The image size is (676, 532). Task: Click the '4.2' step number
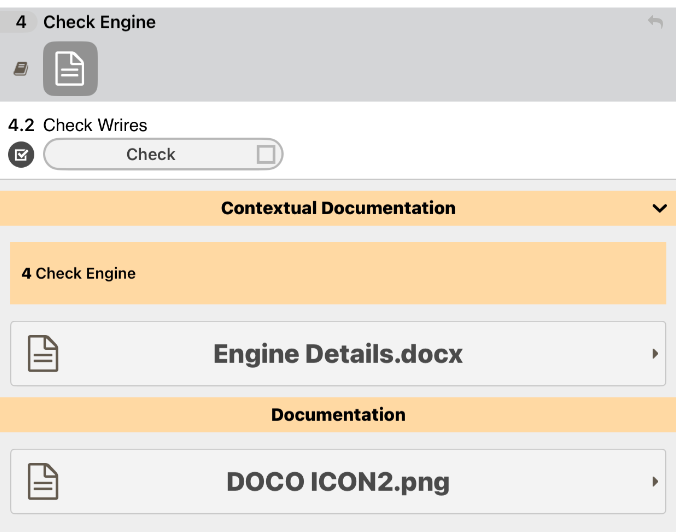(21, 125)
